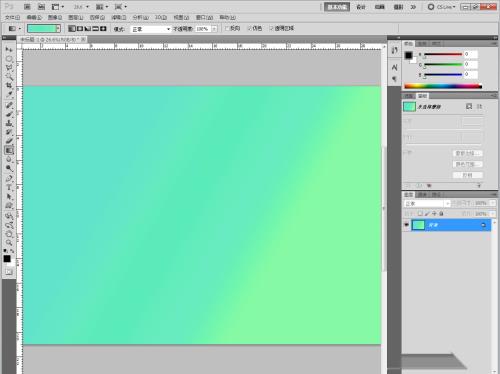Image resolution: width=500 pixels, height=374 pixels.
Task: Click the 颜色范围 (Color Range) button
Action: coord(468,164)
